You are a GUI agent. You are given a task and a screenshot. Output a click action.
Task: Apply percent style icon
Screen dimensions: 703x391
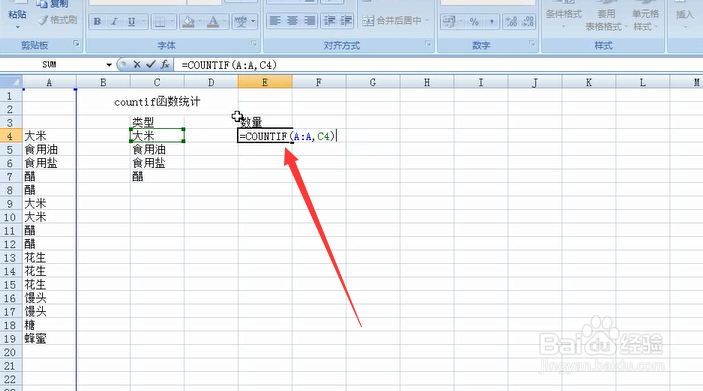[474, 21]
